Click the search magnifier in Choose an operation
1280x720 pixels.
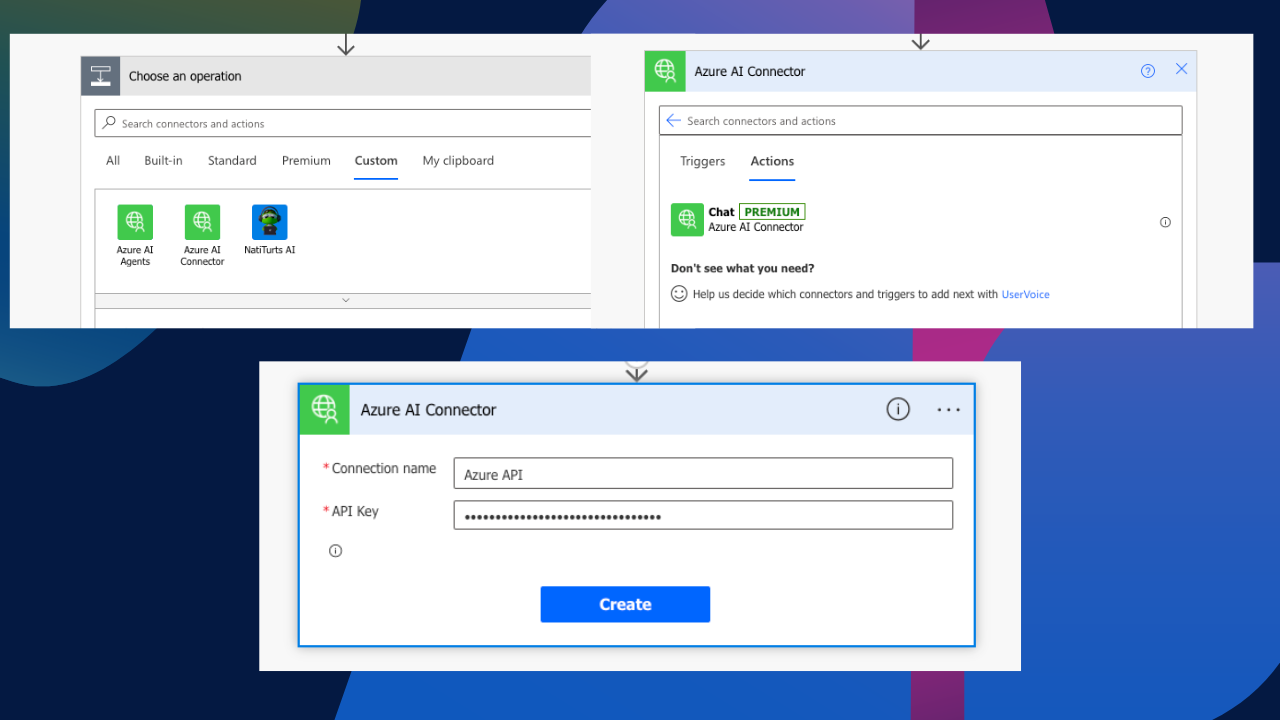pos(109,123)
